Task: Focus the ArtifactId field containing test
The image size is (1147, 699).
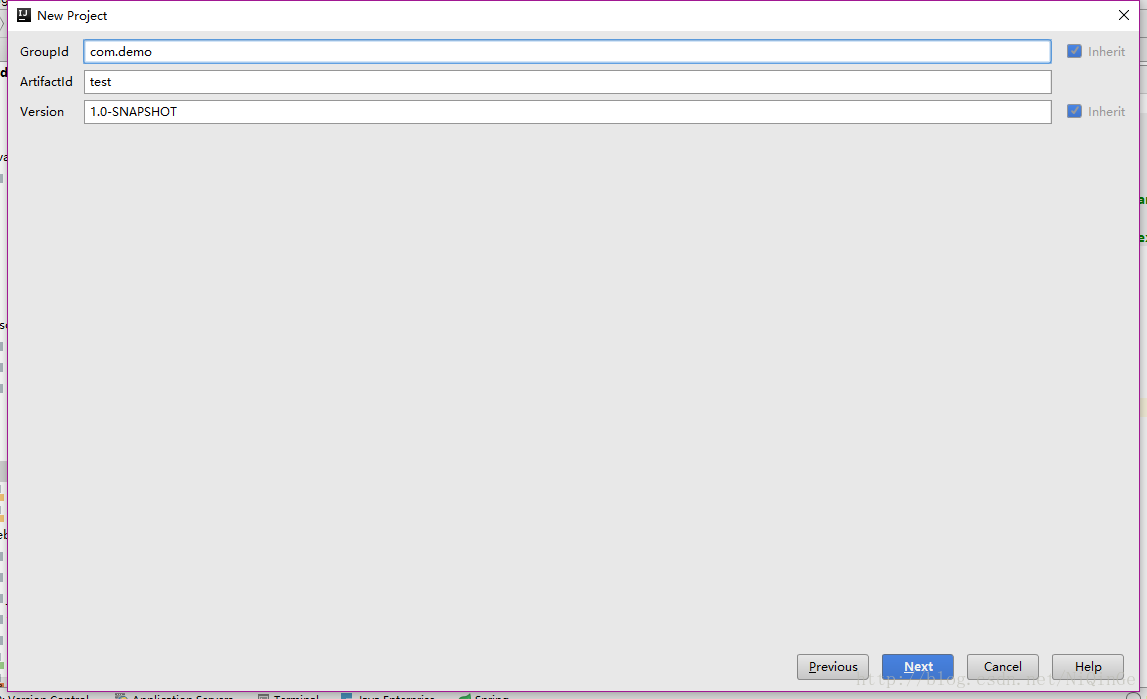Action: [x=567, y=82]
